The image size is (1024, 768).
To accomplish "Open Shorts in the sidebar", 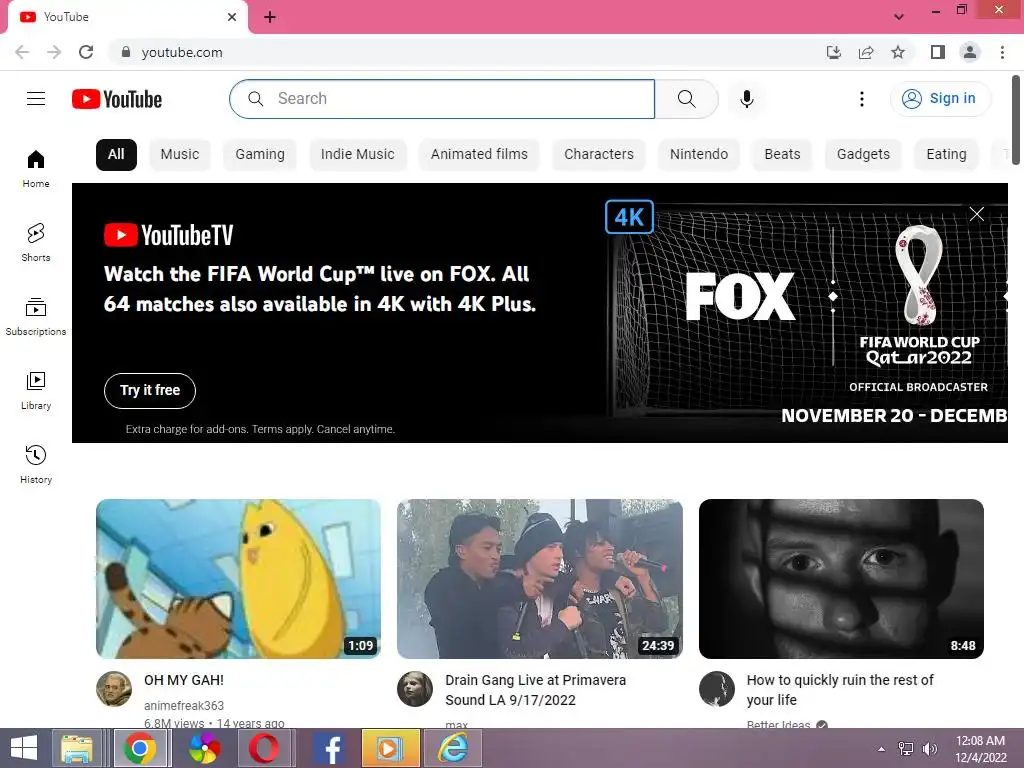I will tap(36, 243).
